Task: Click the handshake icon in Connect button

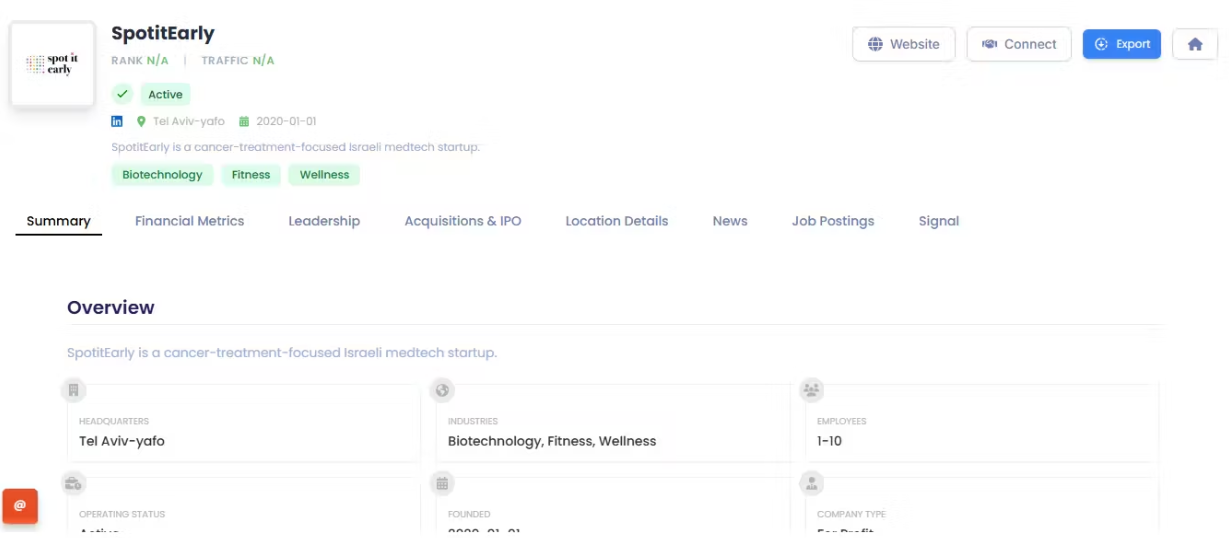Action: click(990, 44)
